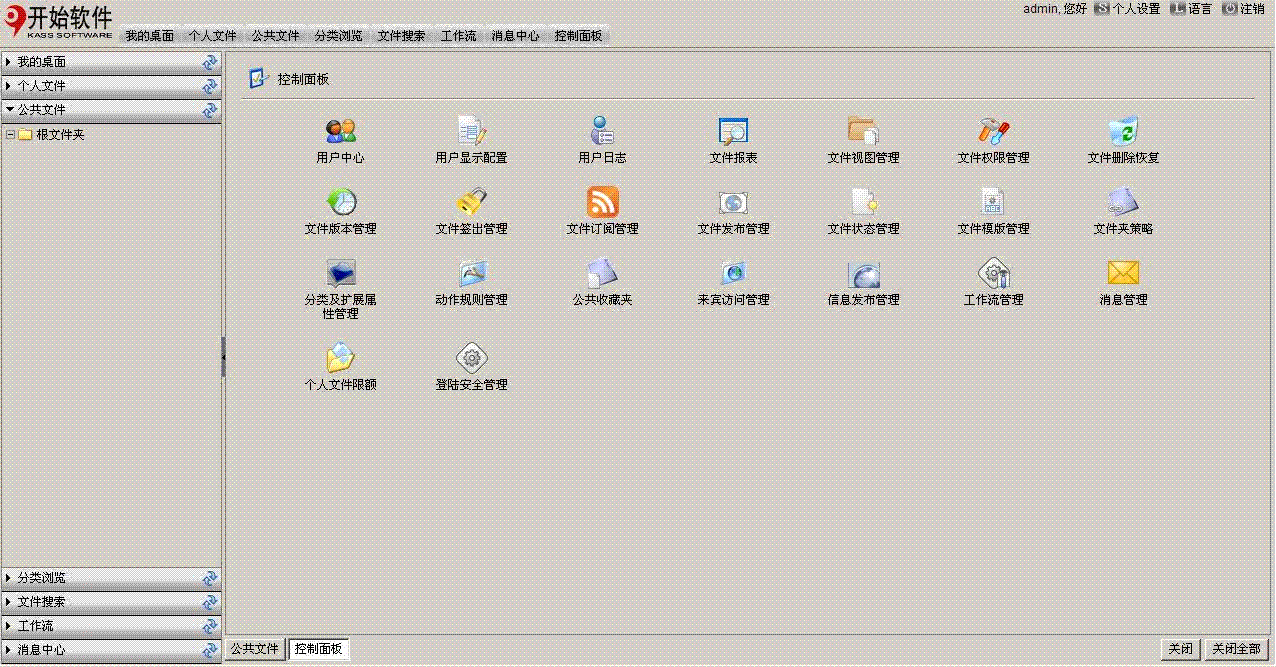Click the 文件删除恢复 recycle bin icon
The width and height of the screenshot is (1276, 667).
[x=1123, y=131]
